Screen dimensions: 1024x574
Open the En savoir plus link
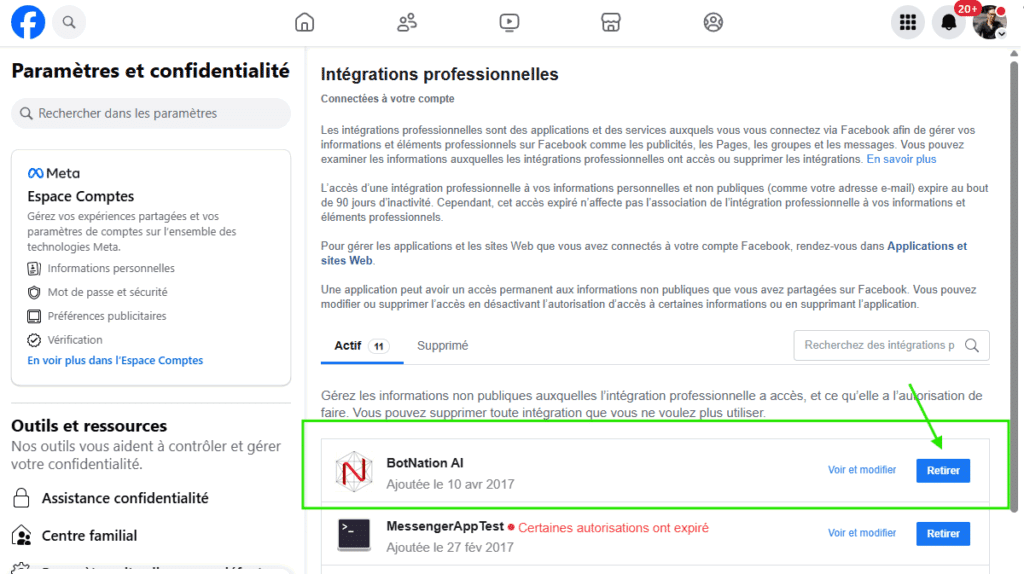pos(901,159)
